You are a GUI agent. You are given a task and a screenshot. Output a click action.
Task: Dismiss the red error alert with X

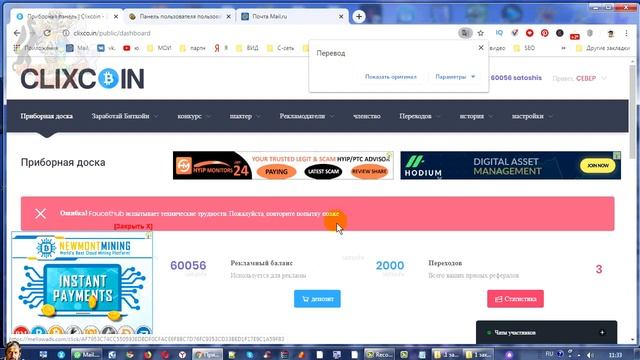pyautogui.click(x=40, y=213)
